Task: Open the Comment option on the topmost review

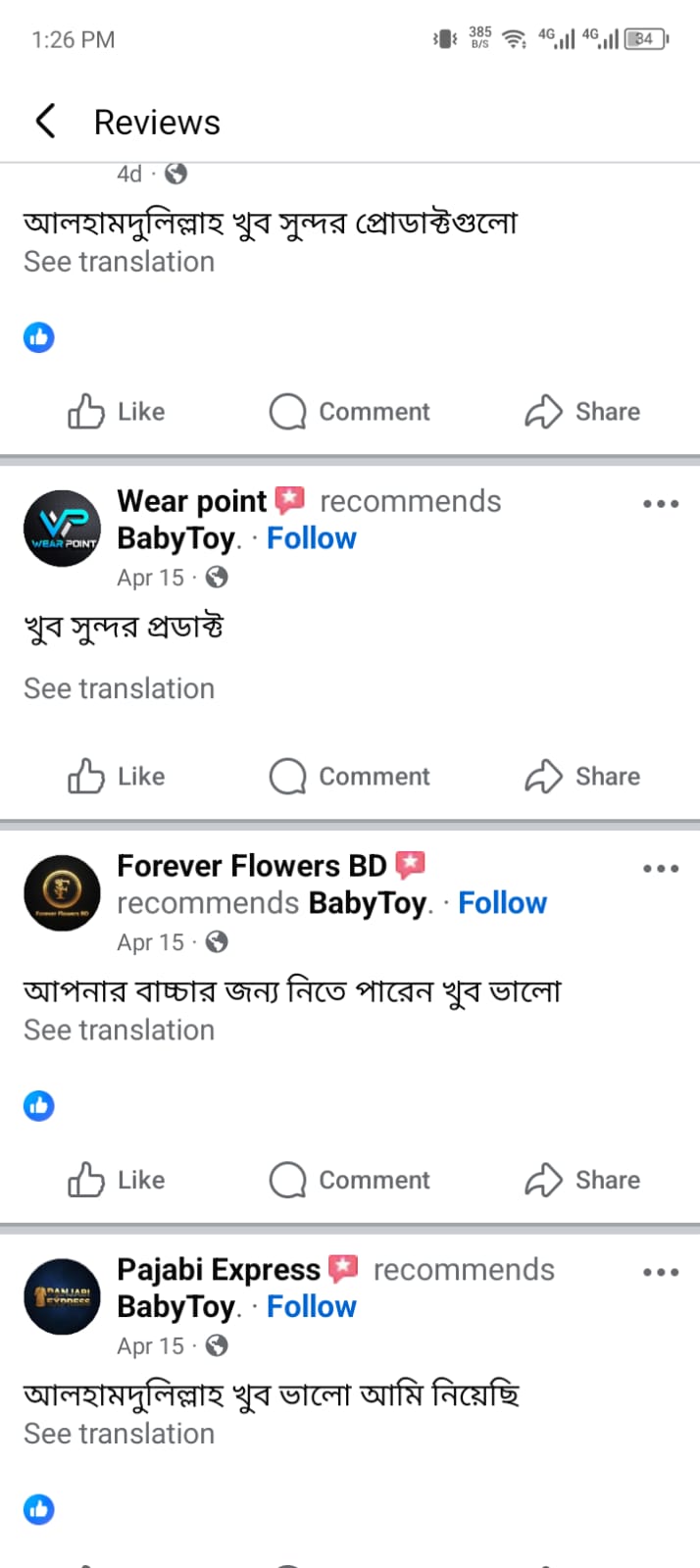Action: [350, 412]
